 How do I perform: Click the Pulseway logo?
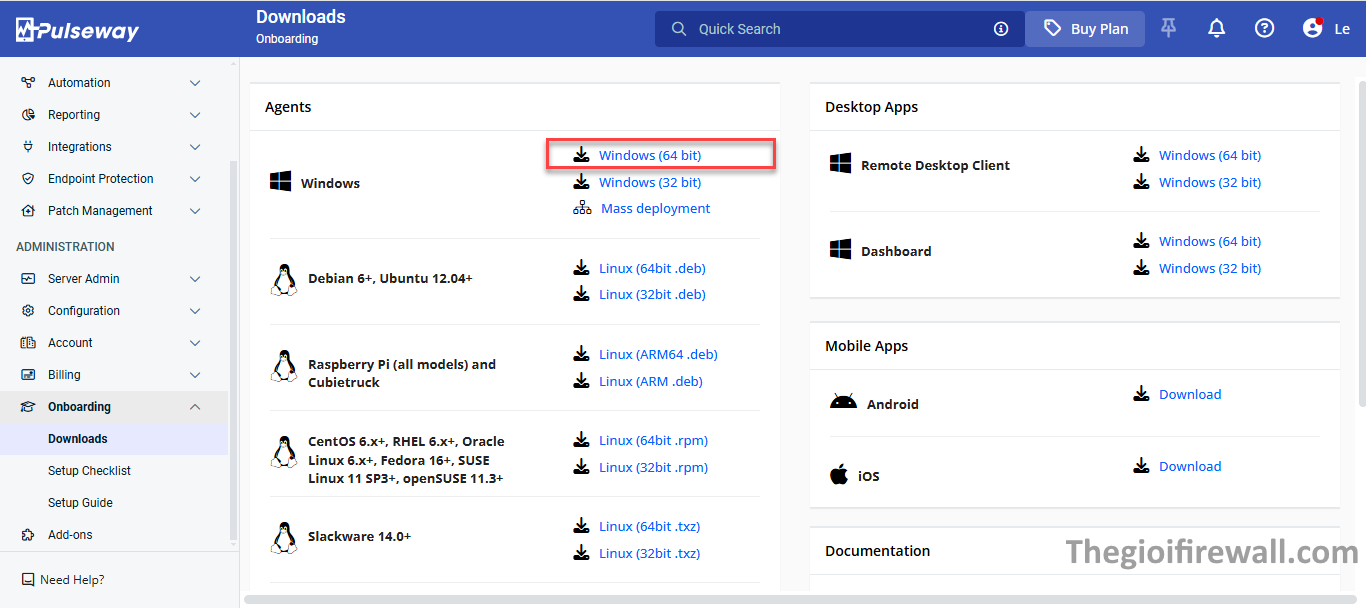77,30
